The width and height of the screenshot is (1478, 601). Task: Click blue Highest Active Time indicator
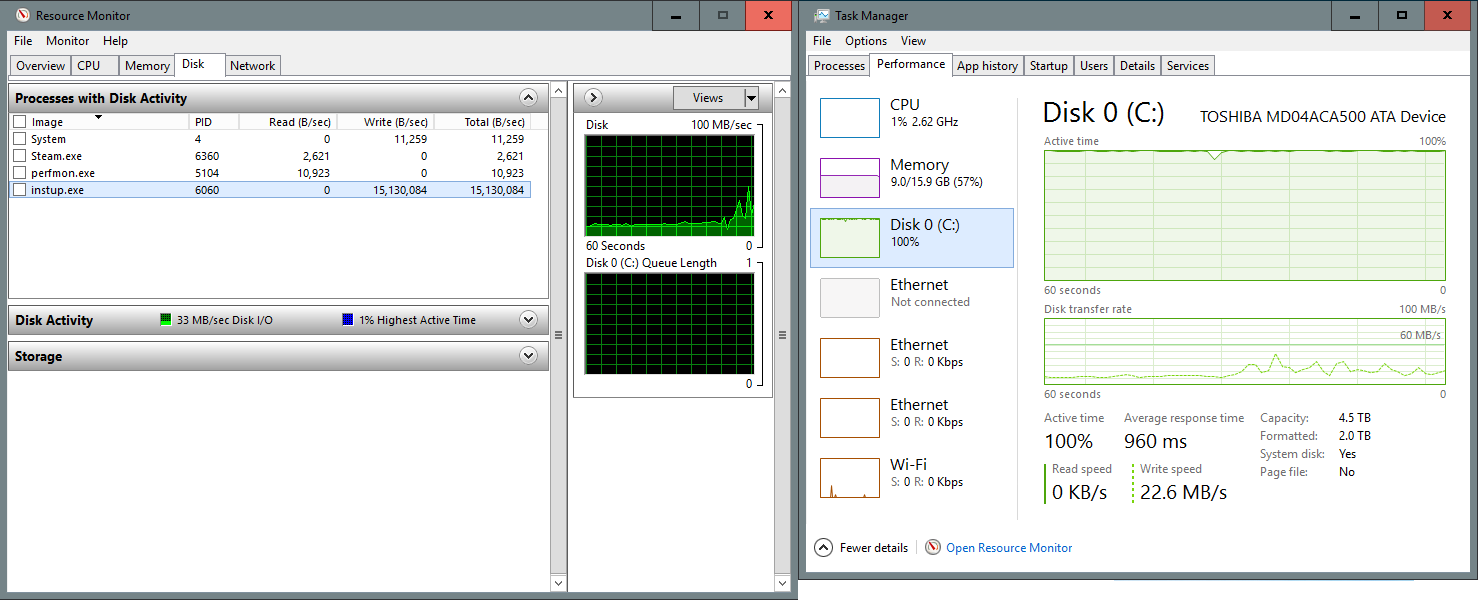[x=348, y=320]
